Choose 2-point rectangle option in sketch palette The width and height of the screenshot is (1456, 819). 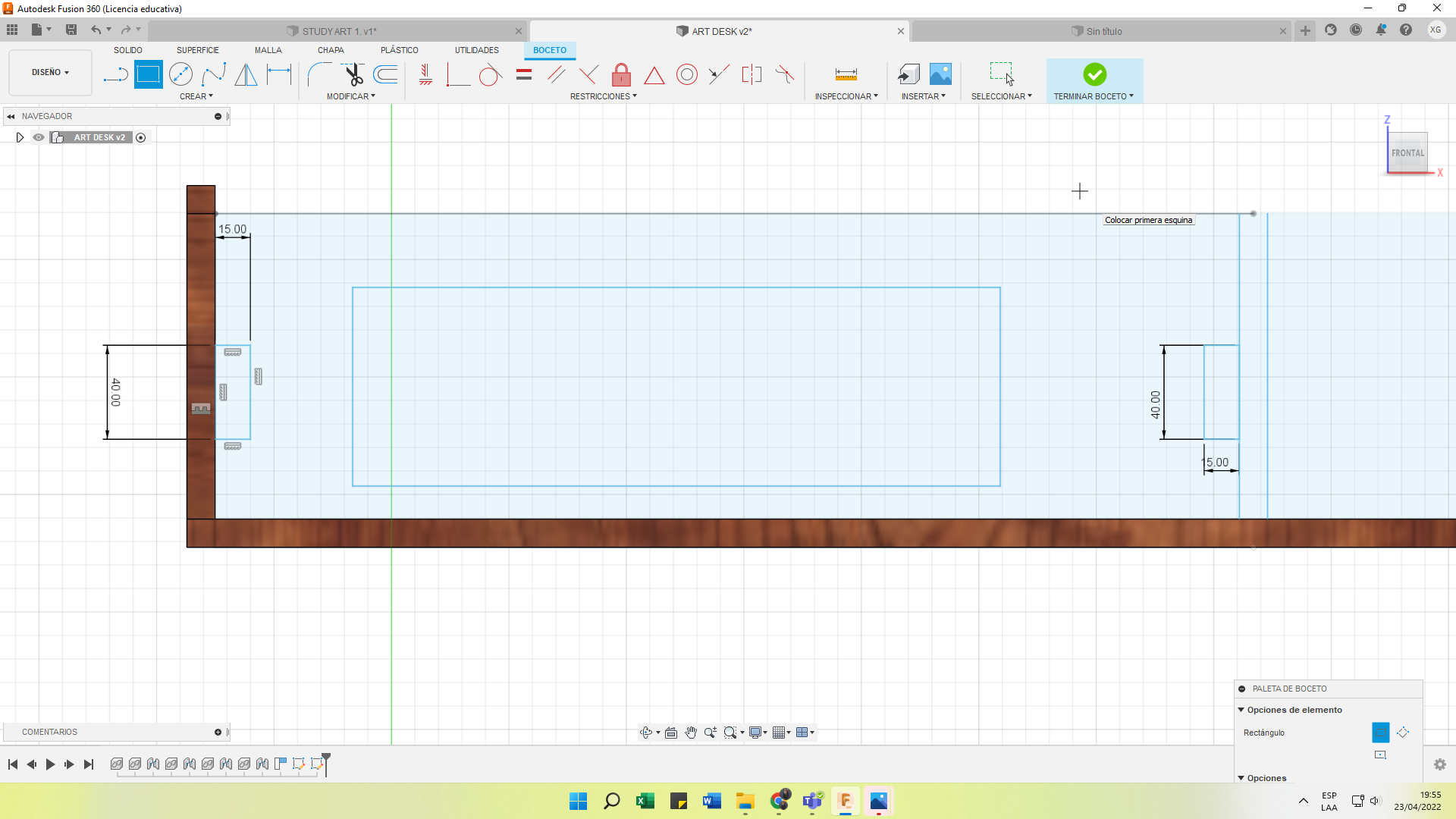click(1381, 732)
